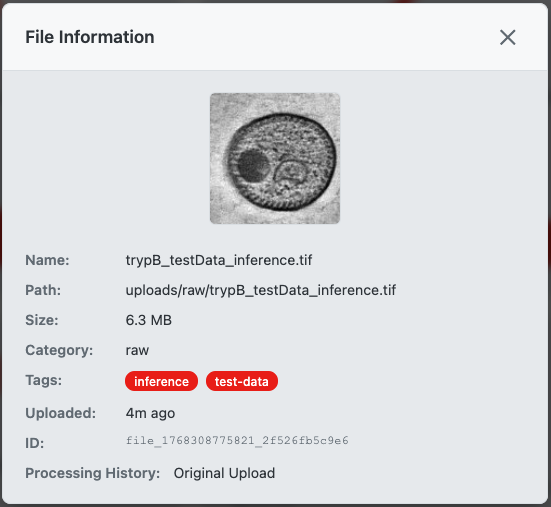This screenshot has width=551, height=507.
Task: Open the cell microscopy thumbnail preview
Action: (x=275, y=158)
